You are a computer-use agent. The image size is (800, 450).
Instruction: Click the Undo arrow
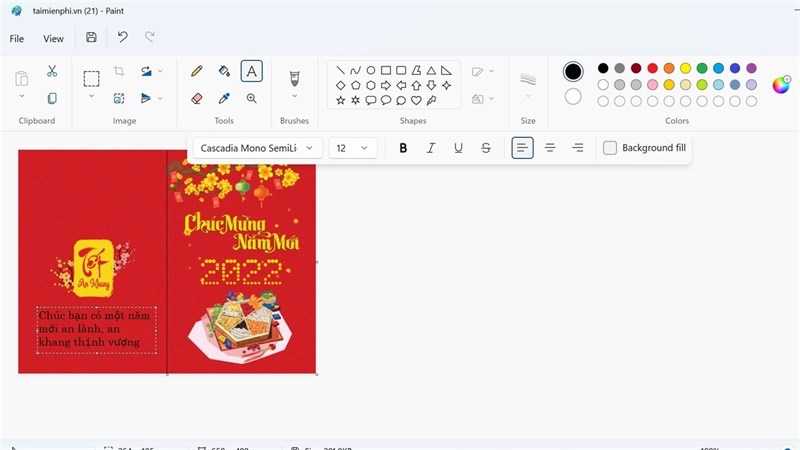[x=122, y=37]
